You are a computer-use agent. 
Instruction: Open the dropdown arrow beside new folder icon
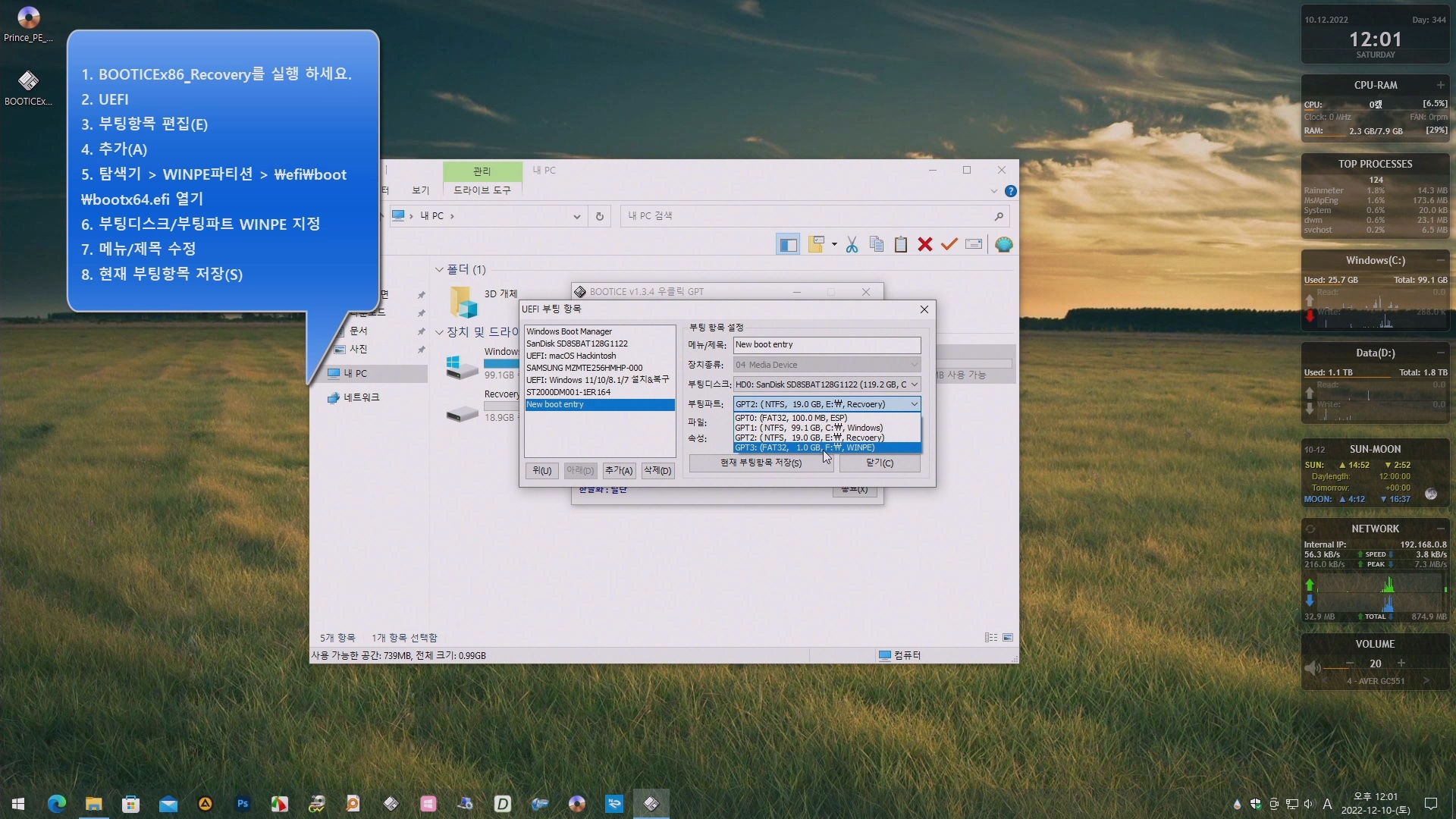(x=834, y=244)
